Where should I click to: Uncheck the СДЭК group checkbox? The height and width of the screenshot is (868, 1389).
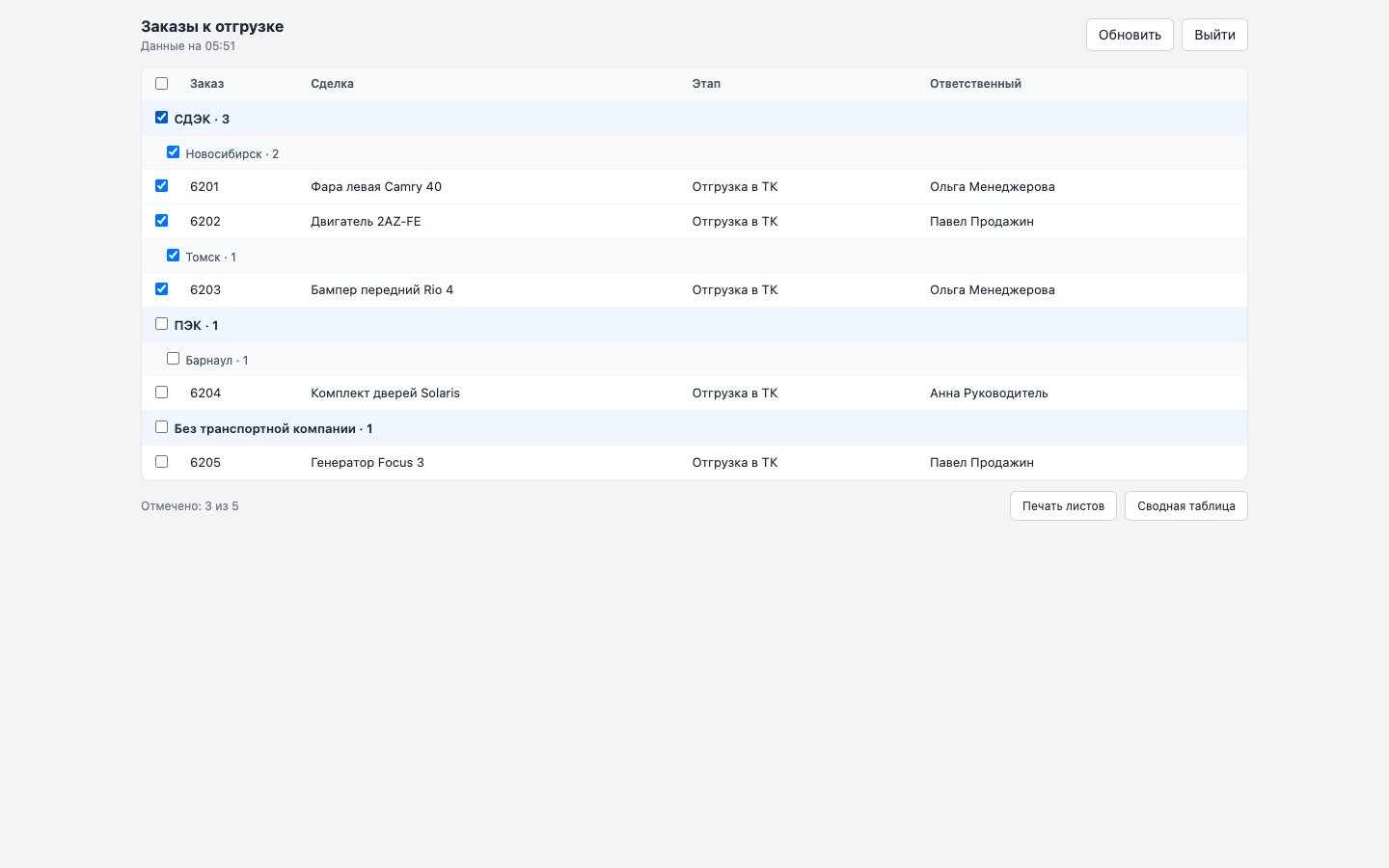[x=161, y=118]
